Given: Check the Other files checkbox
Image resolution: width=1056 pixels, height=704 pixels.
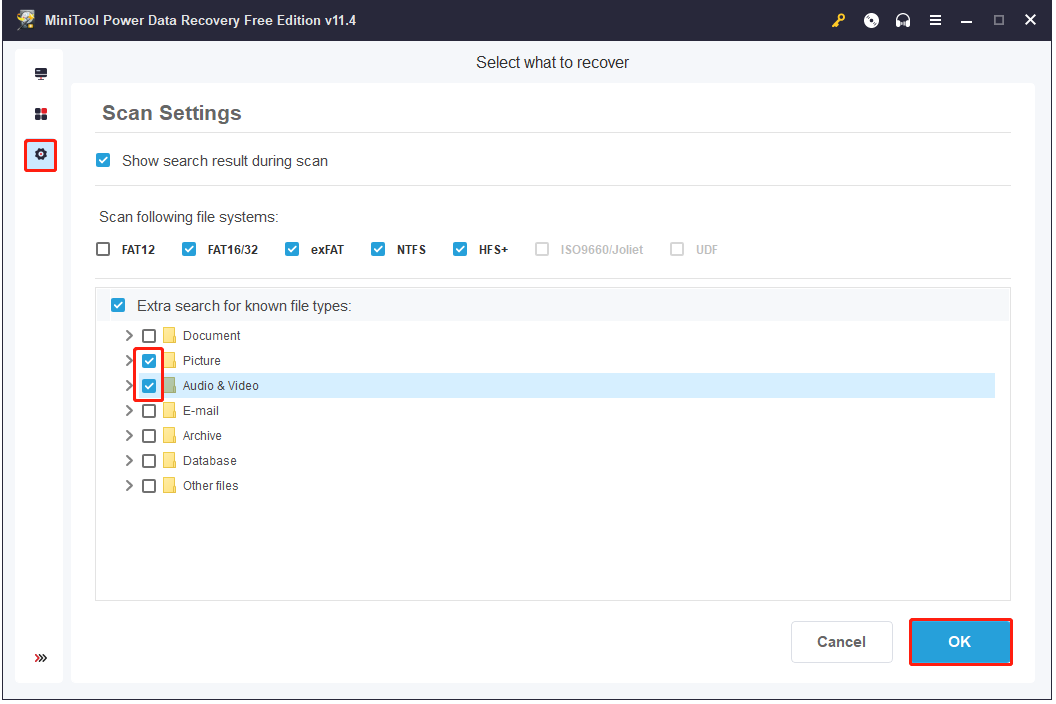Looking at the screenshot, I should (x=150, y=486).
